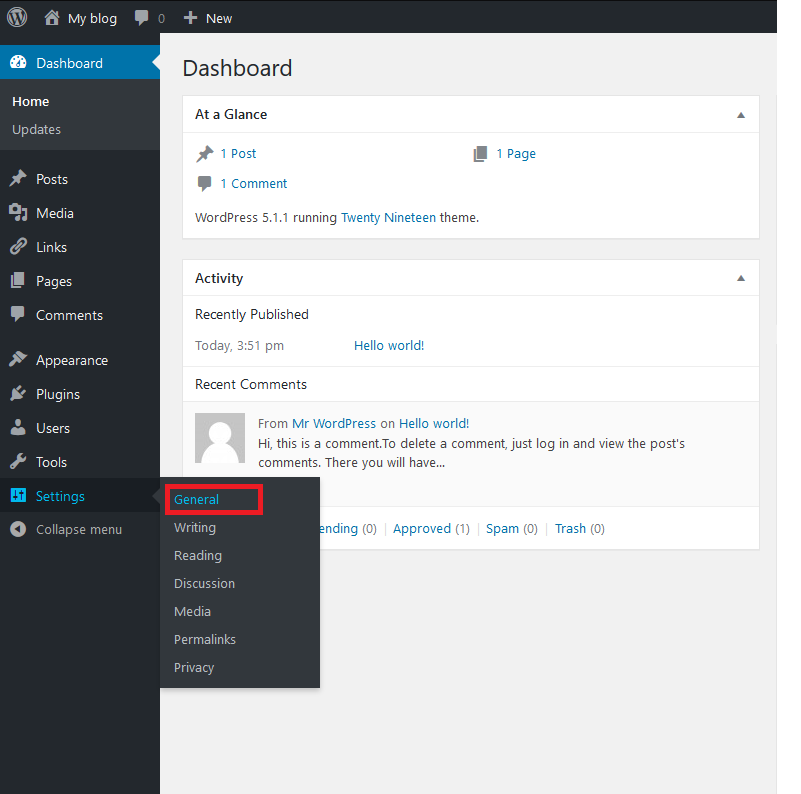The height and width of the screenshot is (794, 801).
Task: Click the WordPress logo icon
Action: 17,17
